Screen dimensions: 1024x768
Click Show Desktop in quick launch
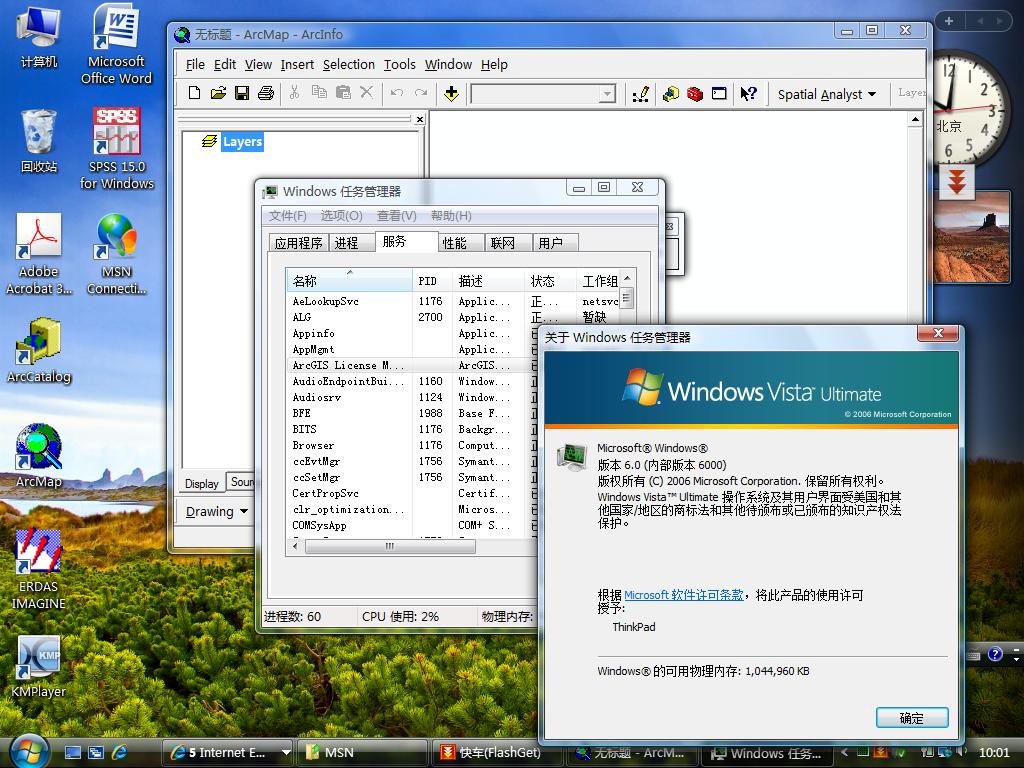click(x=72, y=752)
